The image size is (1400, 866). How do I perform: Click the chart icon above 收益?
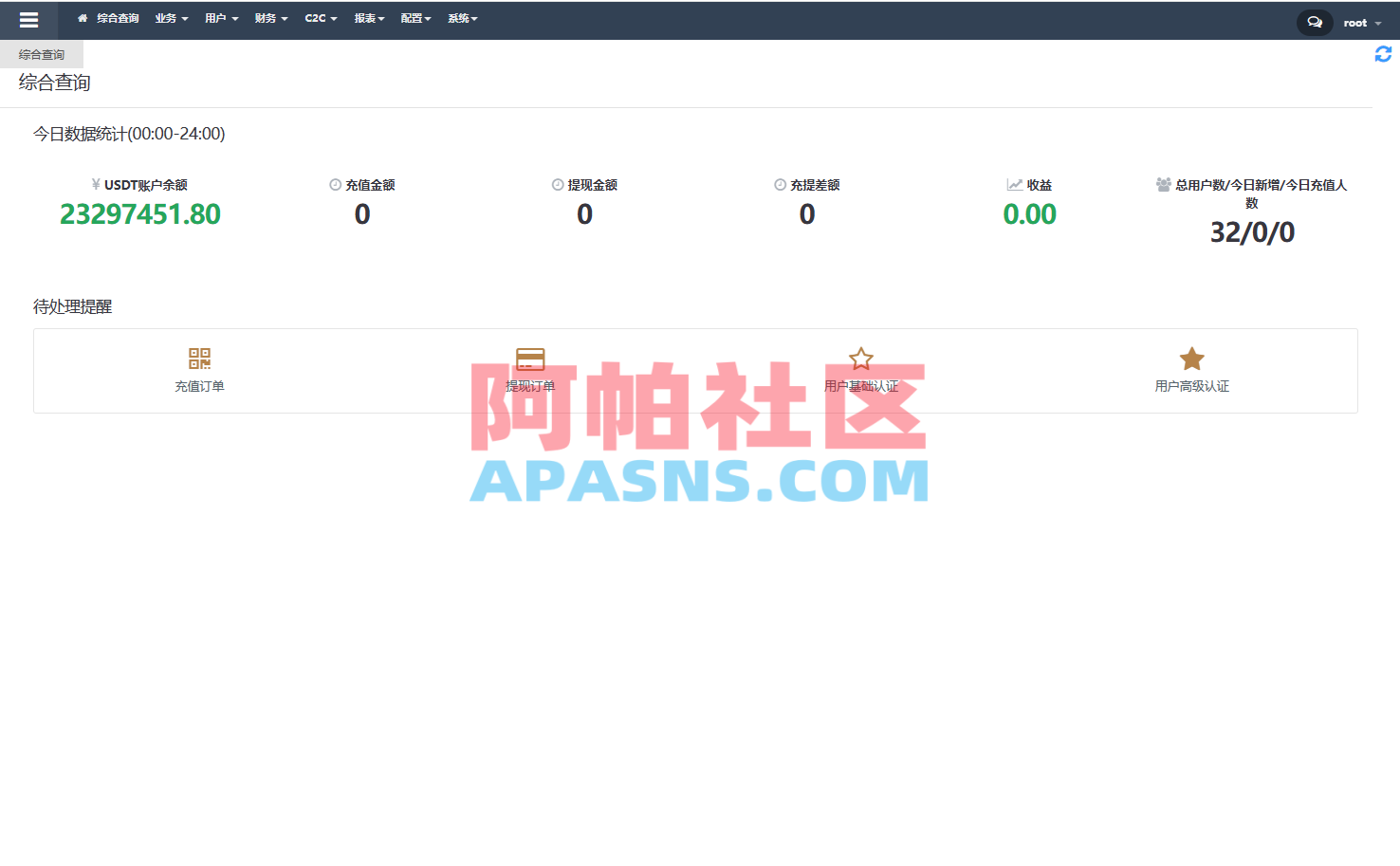pyautogui.click(x=1013, y=184)
